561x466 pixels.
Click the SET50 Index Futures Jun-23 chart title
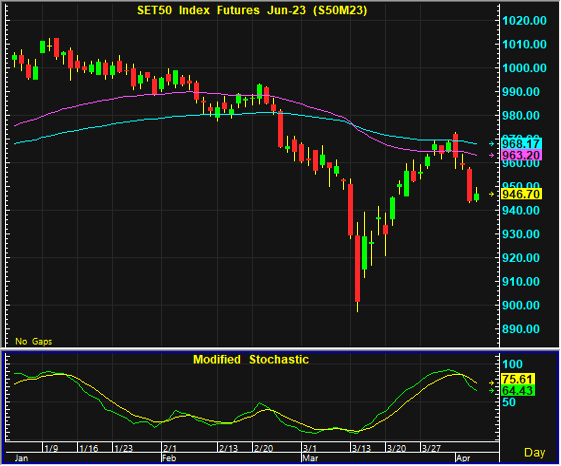(x=252, y=10)
